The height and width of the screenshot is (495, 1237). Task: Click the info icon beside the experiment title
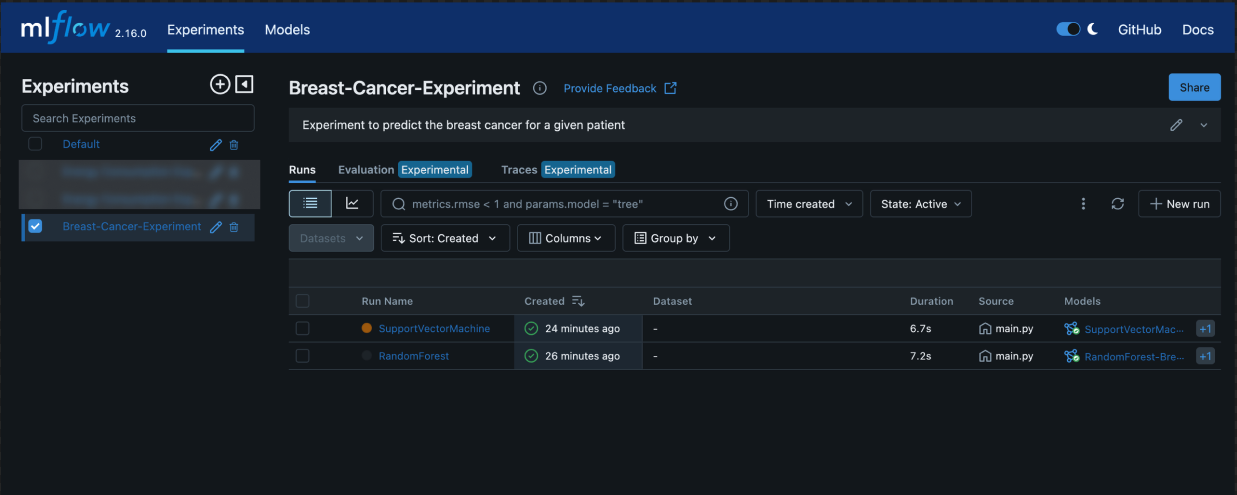[x=540, y=88]
